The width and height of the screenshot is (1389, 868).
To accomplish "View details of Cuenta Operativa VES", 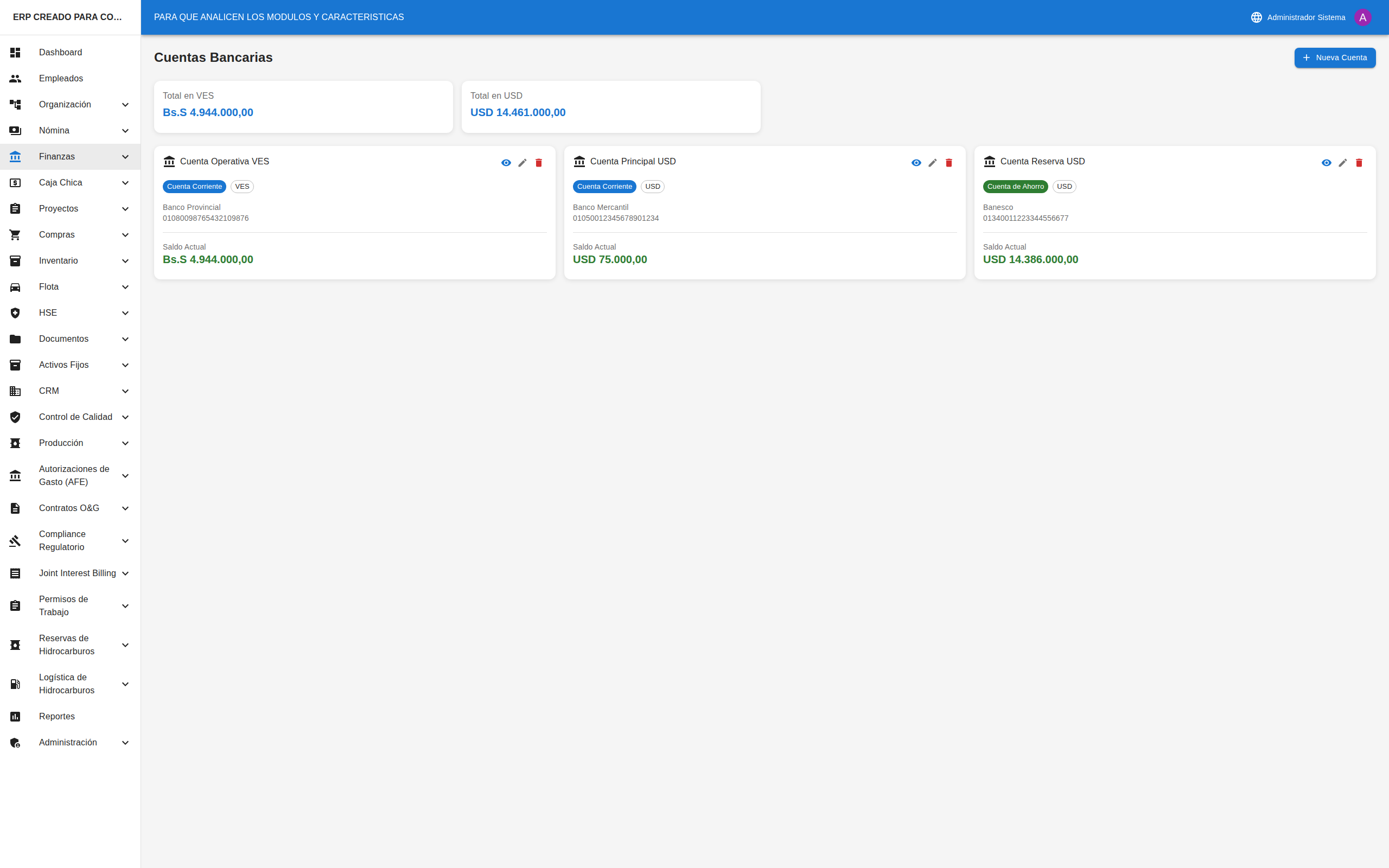I will [x=506, y=163].
